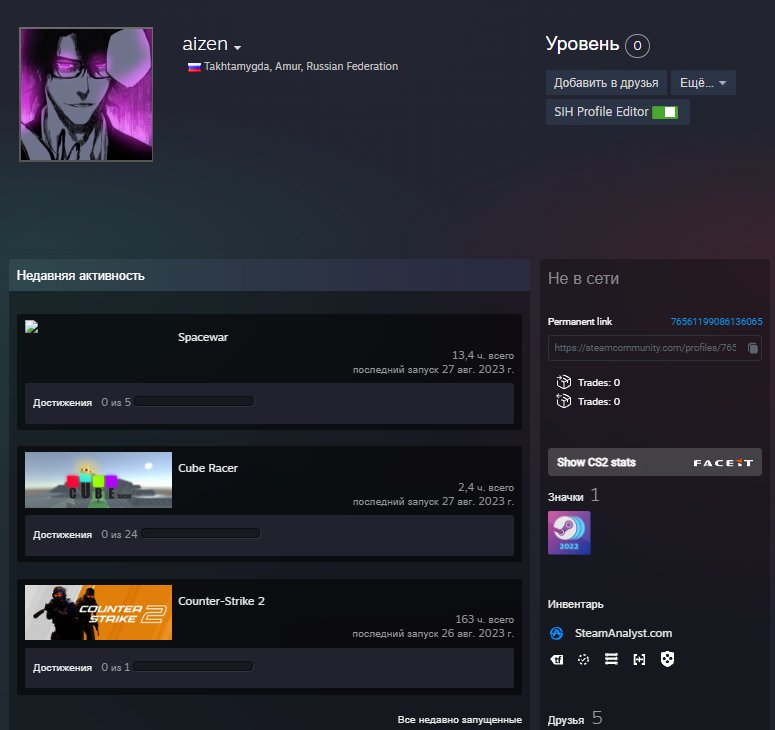Viewport: 775px width, 730px height.
Task: Toggle the SIH Profile Editor switch
Action: coord(664,112)
